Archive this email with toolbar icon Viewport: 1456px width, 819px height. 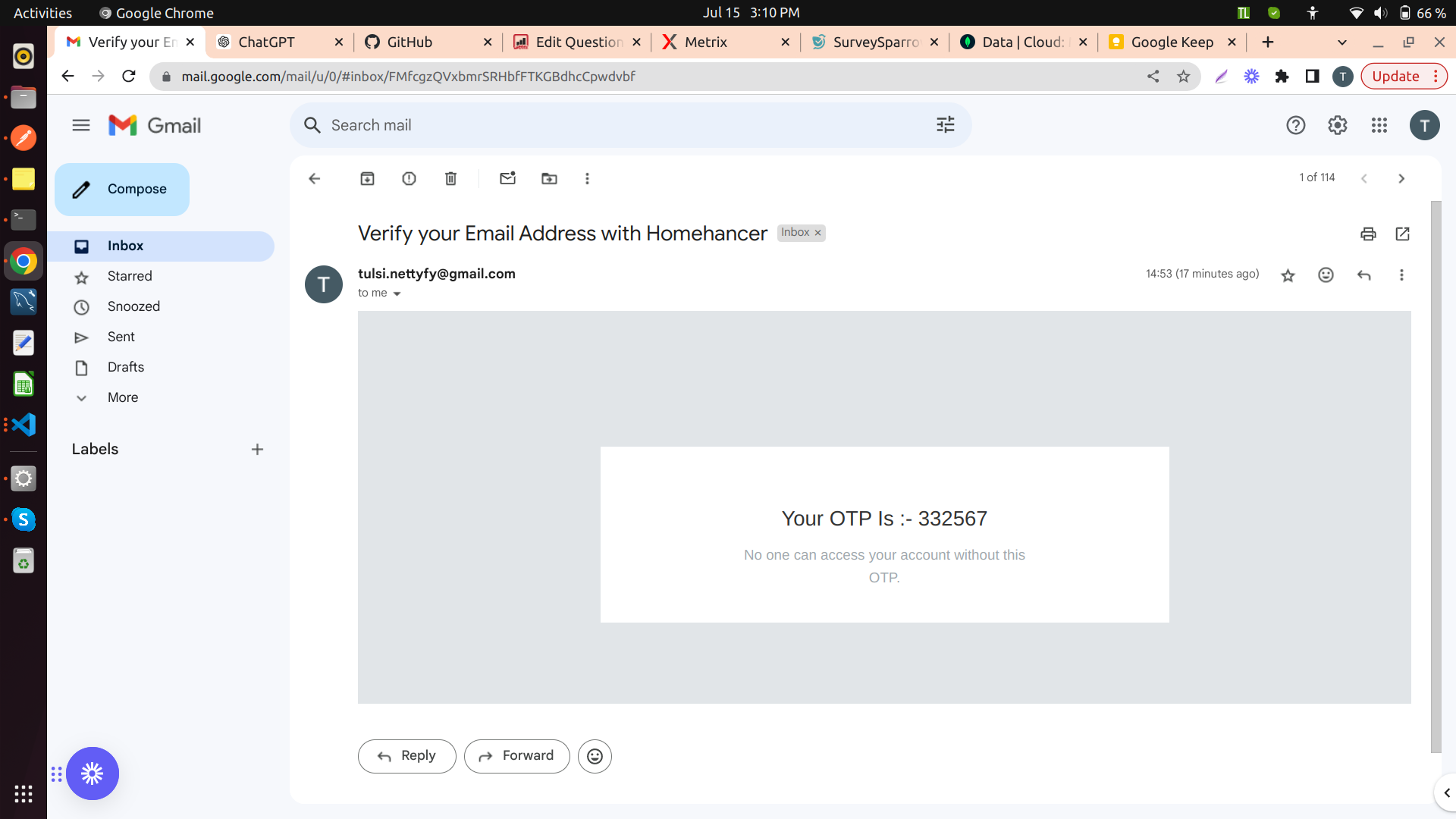pos(367,179)
